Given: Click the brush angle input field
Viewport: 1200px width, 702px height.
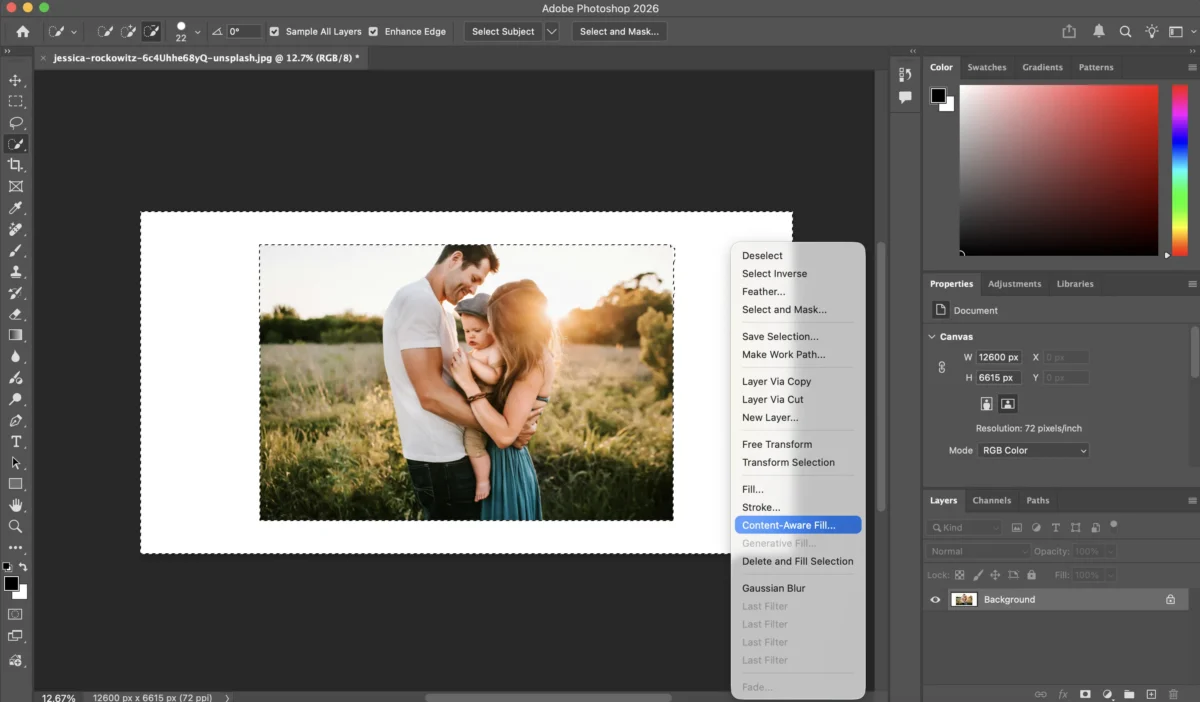Looking at the screenshot, I should click(x=244, y=31).
